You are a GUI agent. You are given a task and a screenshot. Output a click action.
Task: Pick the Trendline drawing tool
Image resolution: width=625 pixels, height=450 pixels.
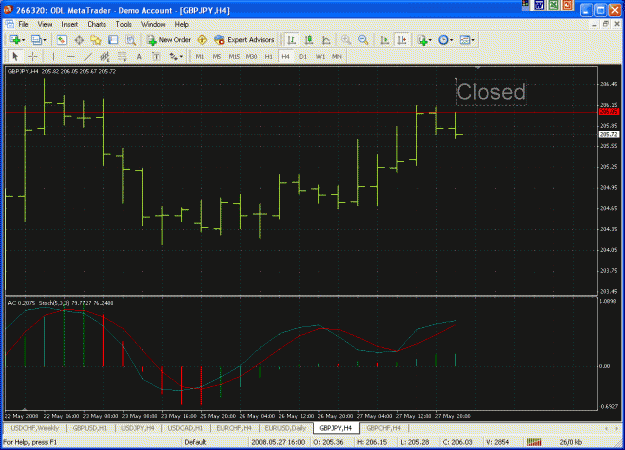[x=88, y=57]
